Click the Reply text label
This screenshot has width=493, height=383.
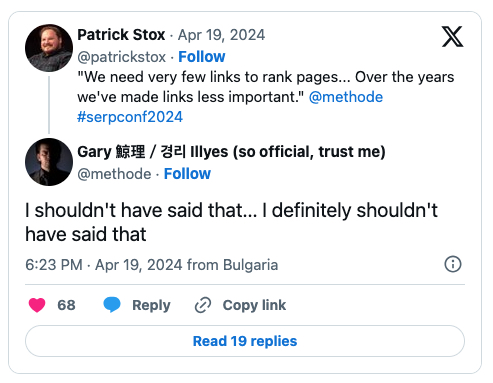[151, 305]
